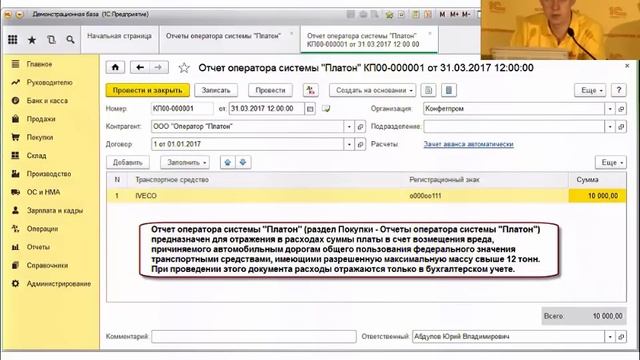Open Продажи section
Viewport: 640px width, 360px height.
click(41, 119)
